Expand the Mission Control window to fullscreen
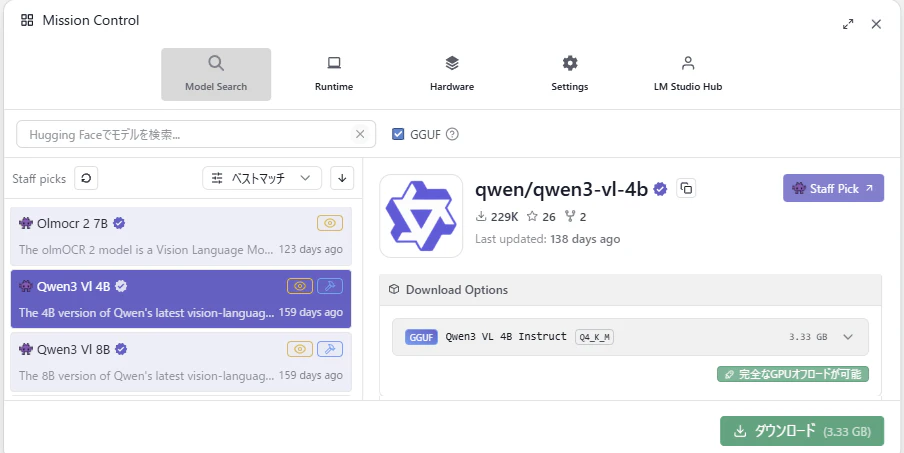Image resolution: width=904 pixels, height=453 pixels. click(848, 24)
